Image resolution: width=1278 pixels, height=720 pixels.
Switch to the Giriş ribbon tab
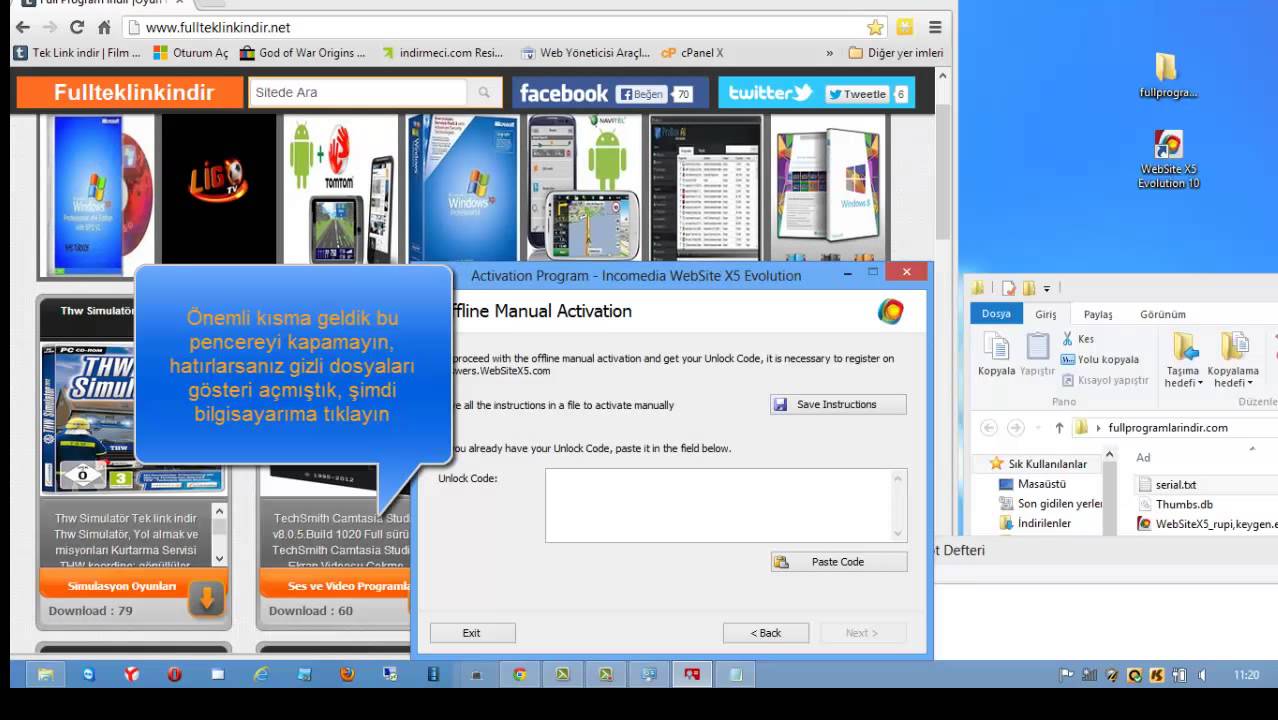coord(1045,314)
